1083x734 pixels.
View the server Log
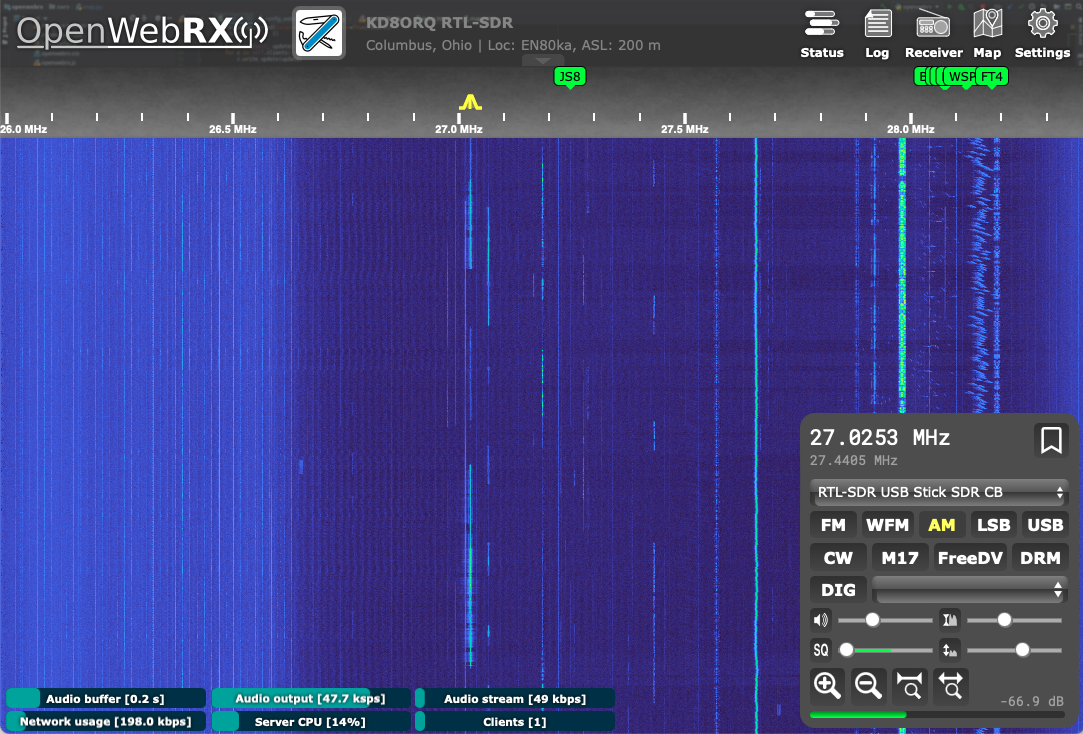(x=877, y=33)
